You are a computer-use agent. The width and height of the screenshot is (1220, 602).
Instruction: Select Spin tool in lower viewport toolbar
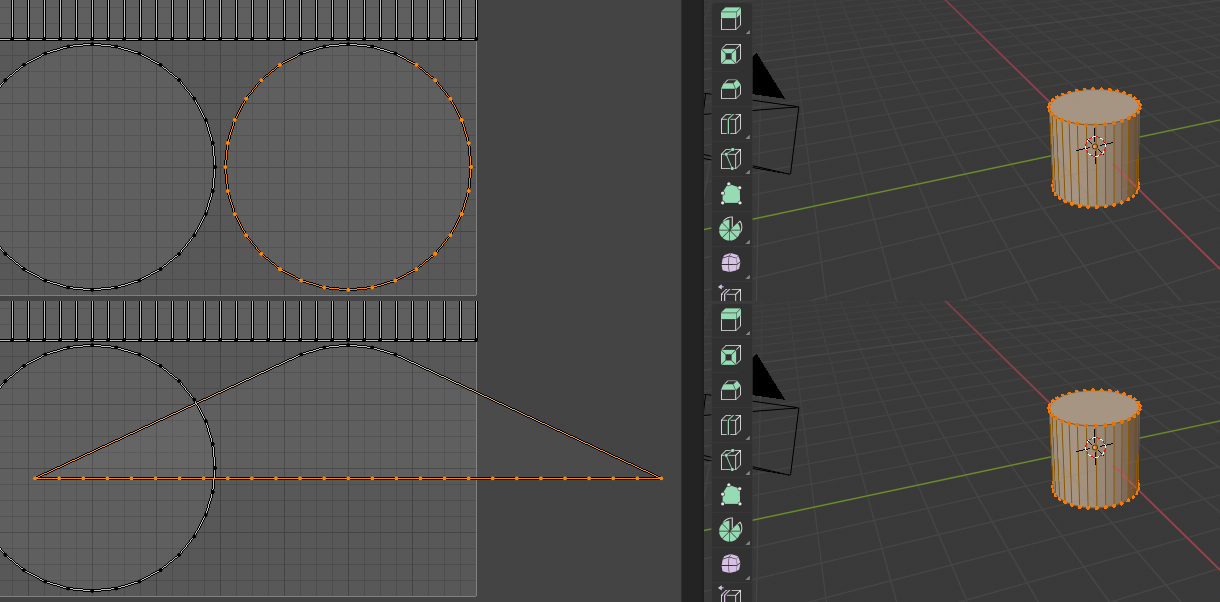pyautogui.click(x=731, y=530)
